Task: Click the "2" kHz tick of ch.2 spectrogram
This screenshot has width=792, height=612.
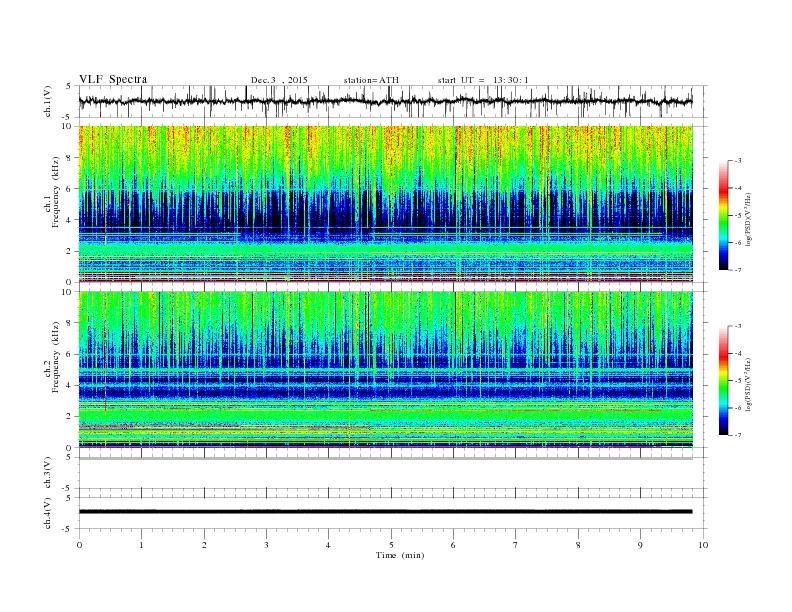Action: click(70, 417)
